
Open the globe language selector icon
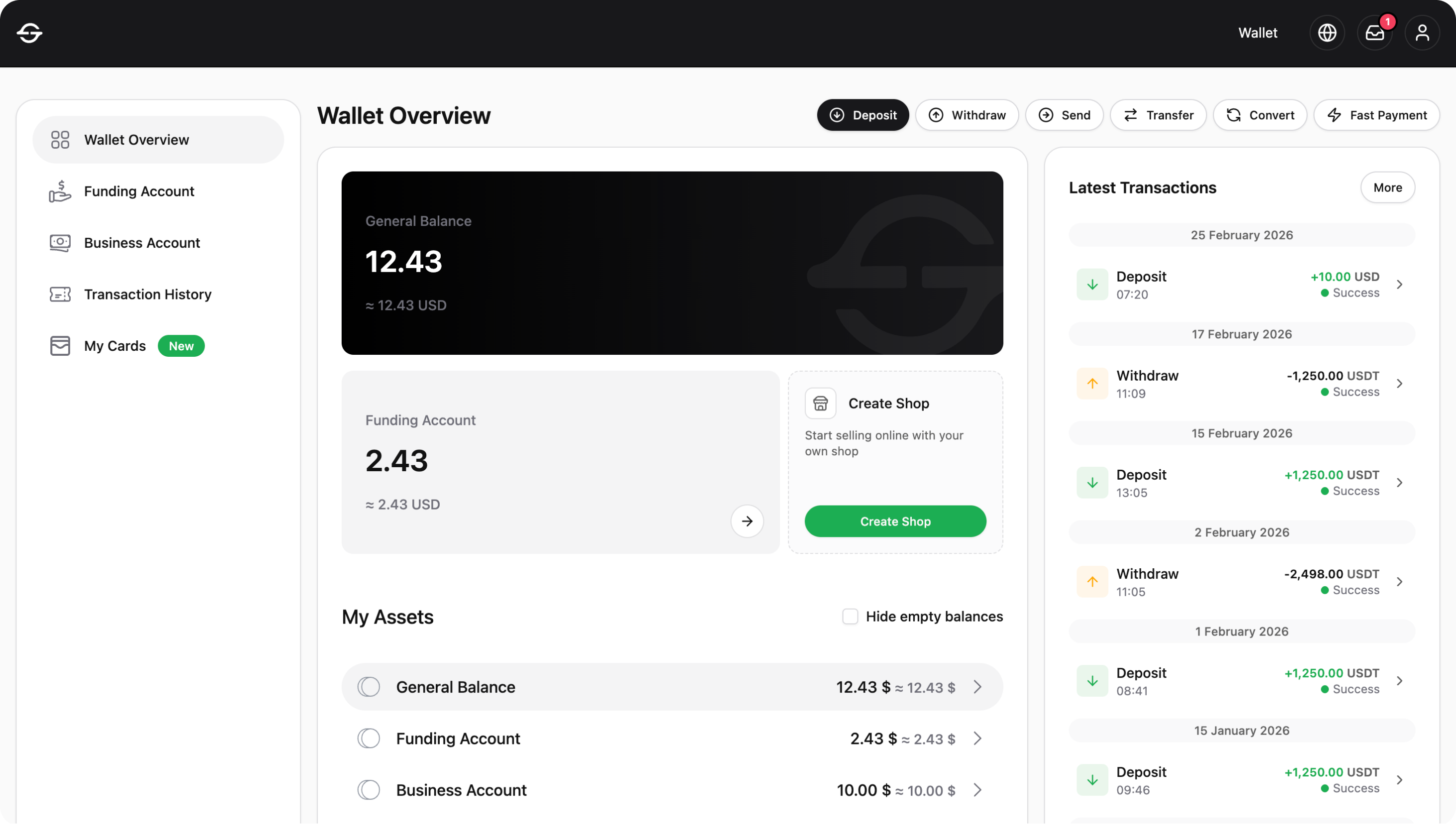tap(1327, 32)
